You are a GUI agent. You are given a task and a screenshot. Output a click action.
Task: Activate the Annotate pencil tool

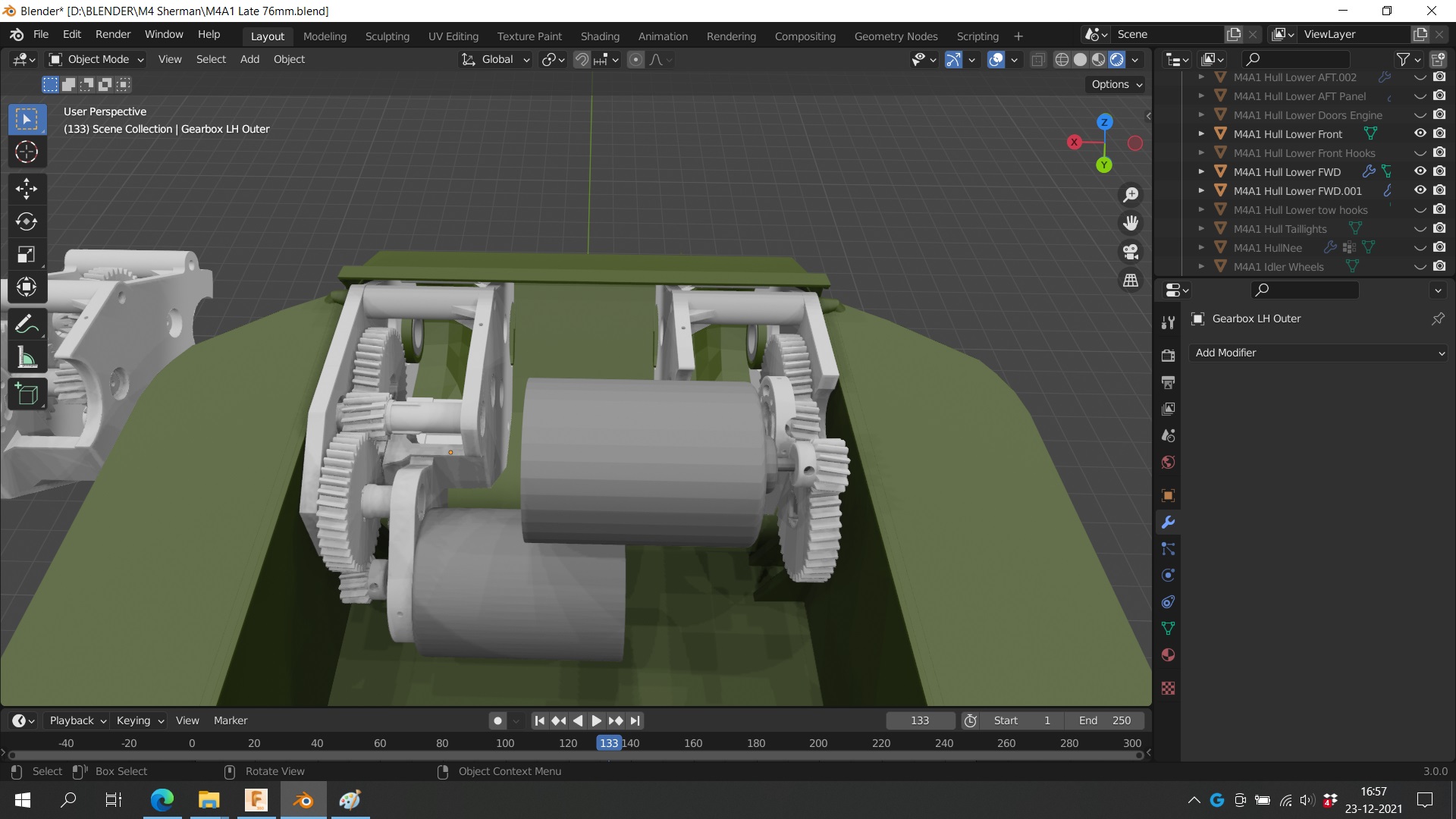coord(27,325)
